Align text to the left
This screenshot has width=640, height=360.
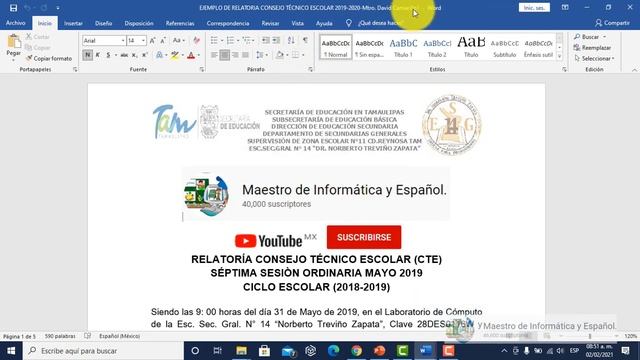pyautogui.click(x=214, y=55)
